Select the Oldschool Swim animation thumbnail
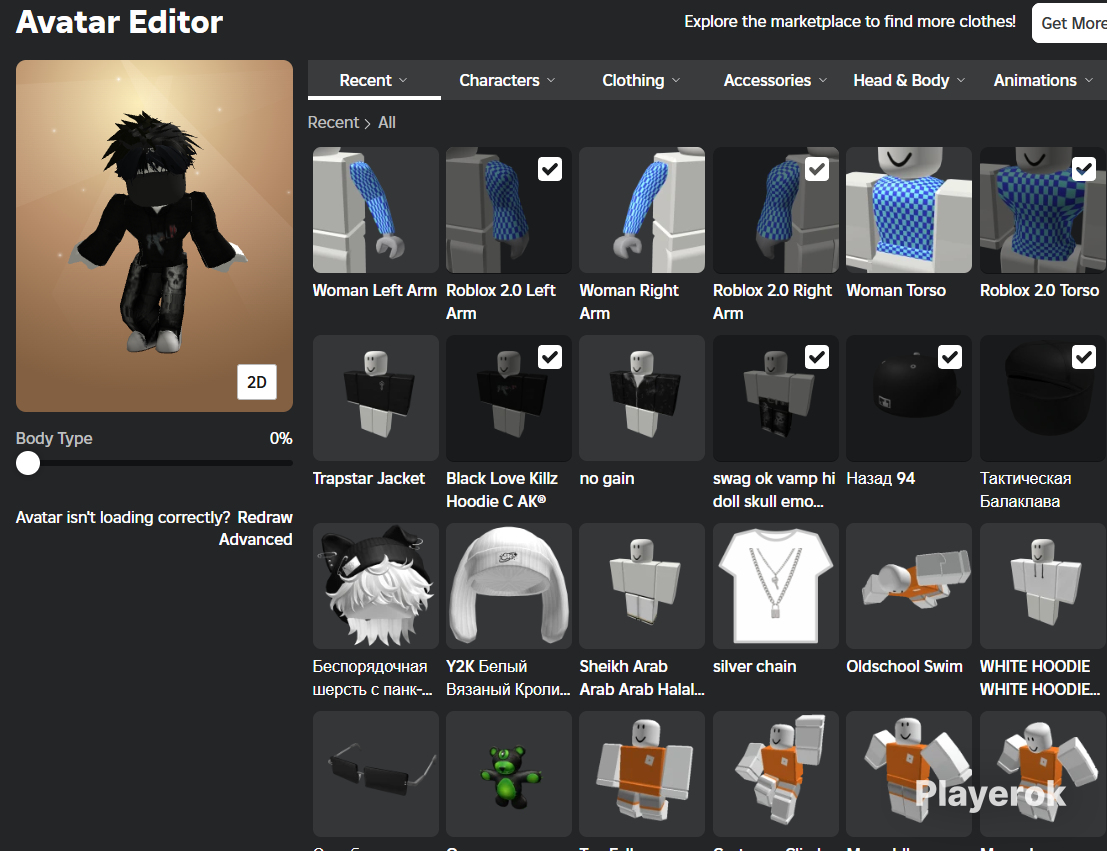The width and height of the screenshot is (1107, 851). [909, 585]
